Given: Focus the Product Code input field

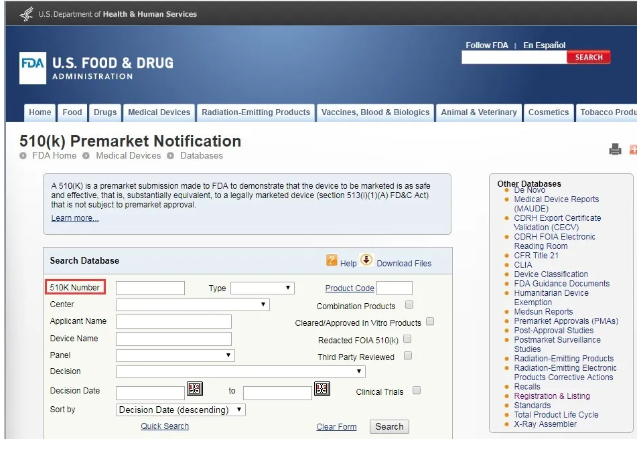Looking at the screenshot, I should click(394, 288).
